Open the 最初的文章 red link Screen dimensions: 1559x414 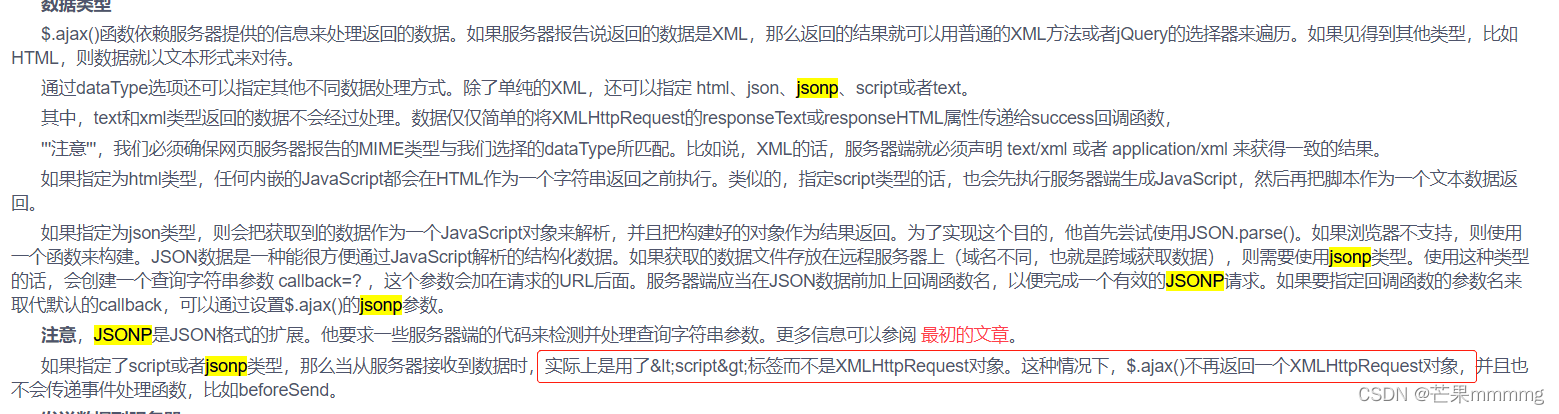(x=966, y=334)
